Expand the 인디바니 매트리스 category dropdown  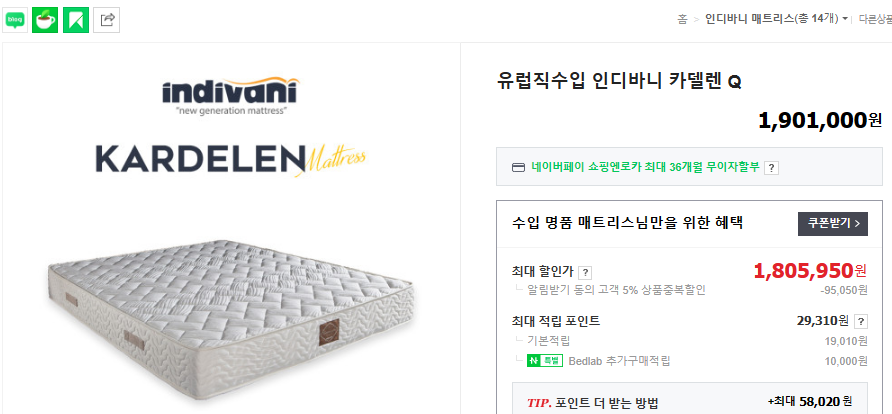(x=845, y=19)
